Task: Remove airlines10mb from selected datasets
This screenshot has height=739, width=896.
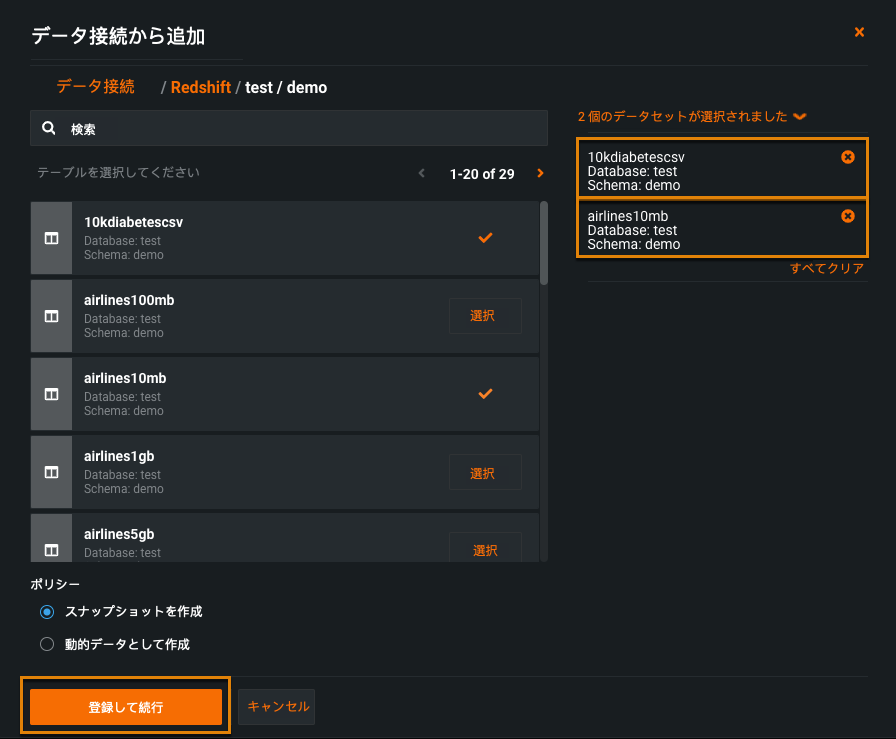Action: click(x=848, y=216)
